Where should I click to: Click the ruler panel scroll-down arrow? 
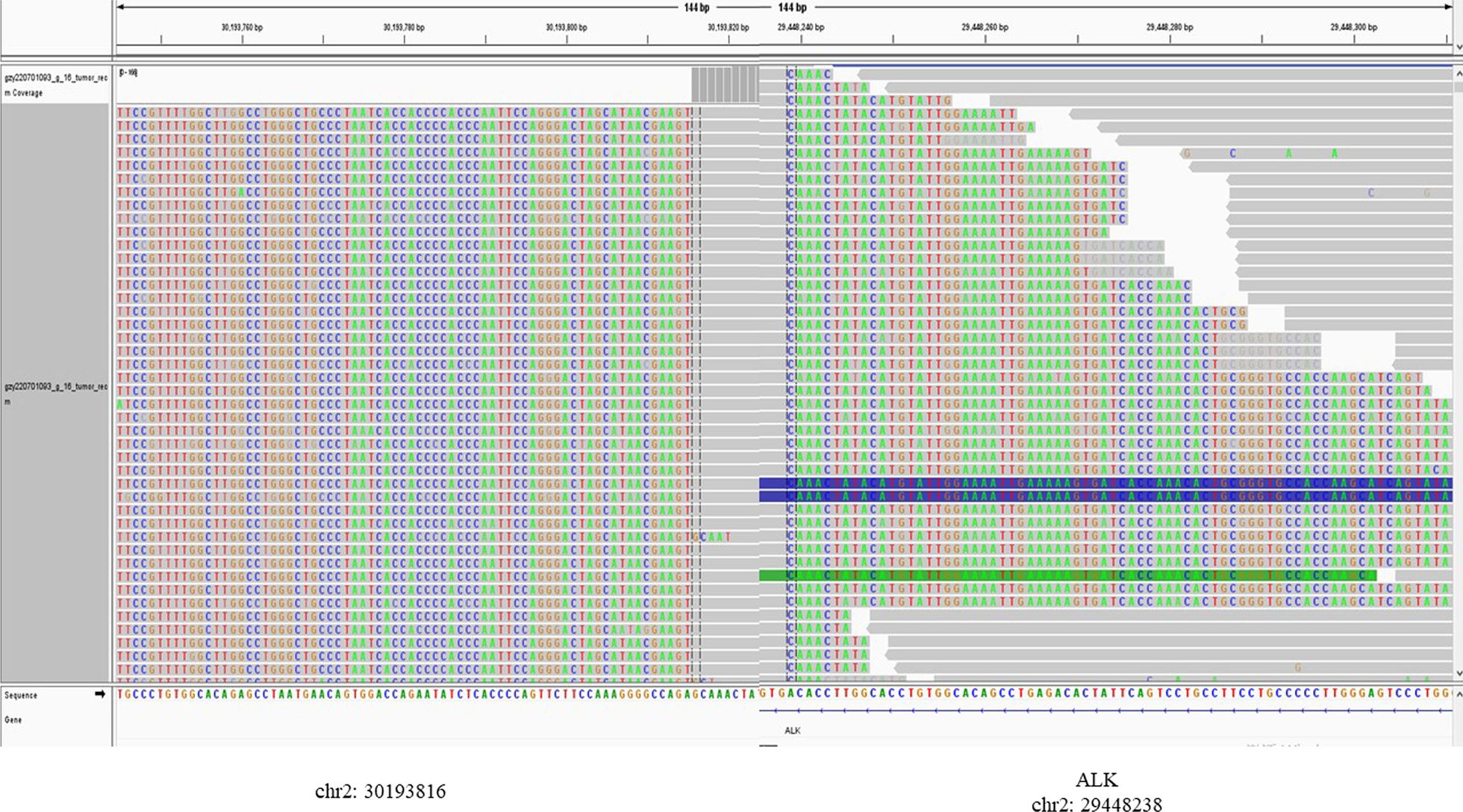pyautogui.click(x=1459, y=46)
